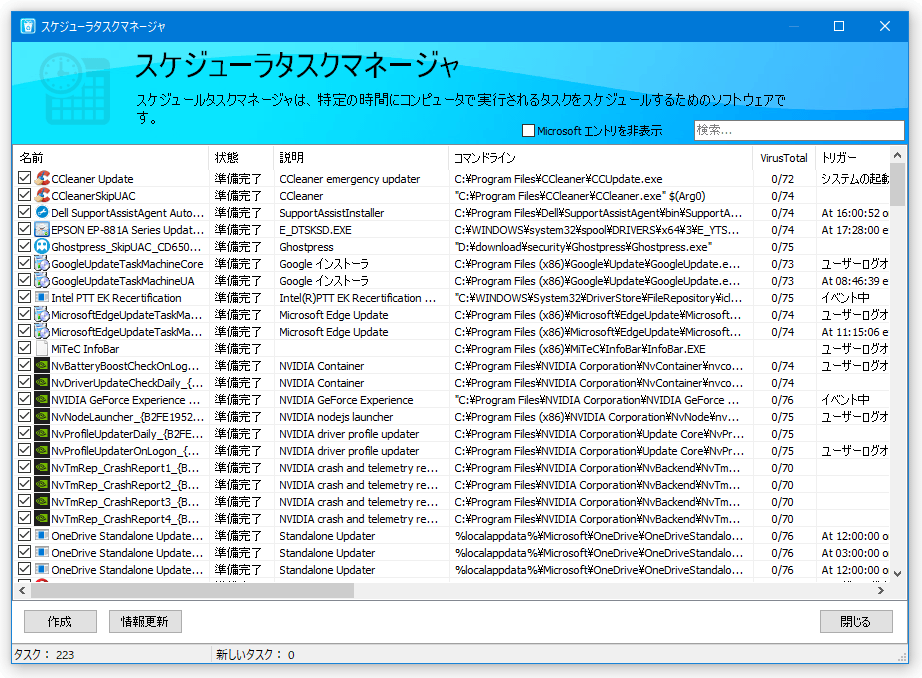Click the At 17:28:00 trigger cell

(x=855, y=230)
